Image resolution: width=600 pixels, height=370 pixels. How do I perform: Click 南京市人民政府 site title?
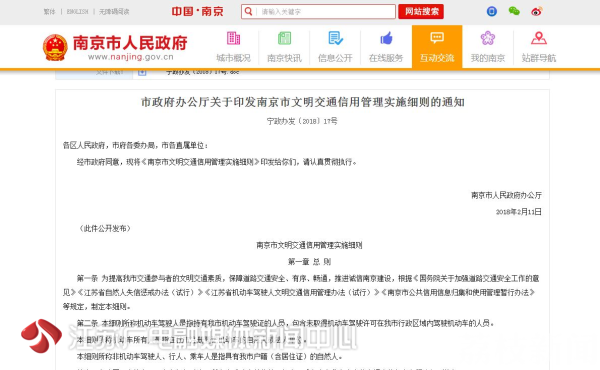pyautogui.click(x=130, y=42)
